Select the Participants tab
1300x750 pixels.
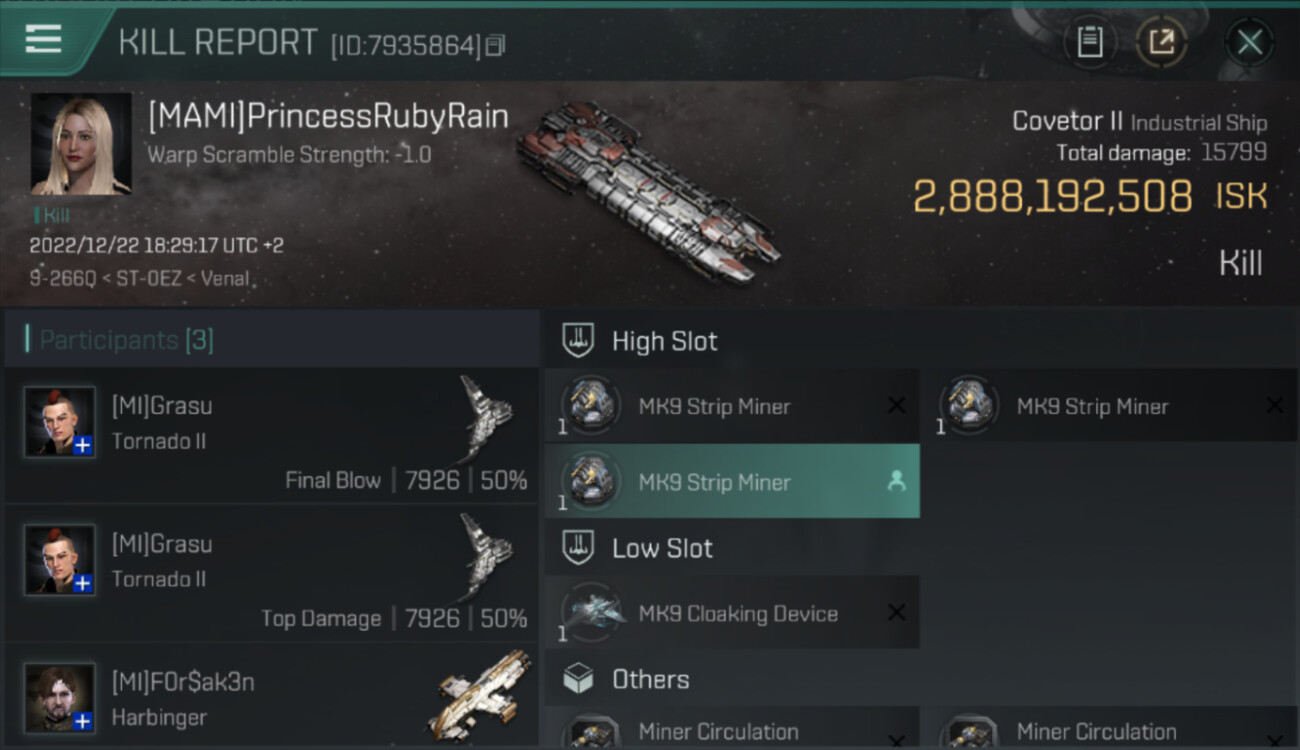[126, 340]
